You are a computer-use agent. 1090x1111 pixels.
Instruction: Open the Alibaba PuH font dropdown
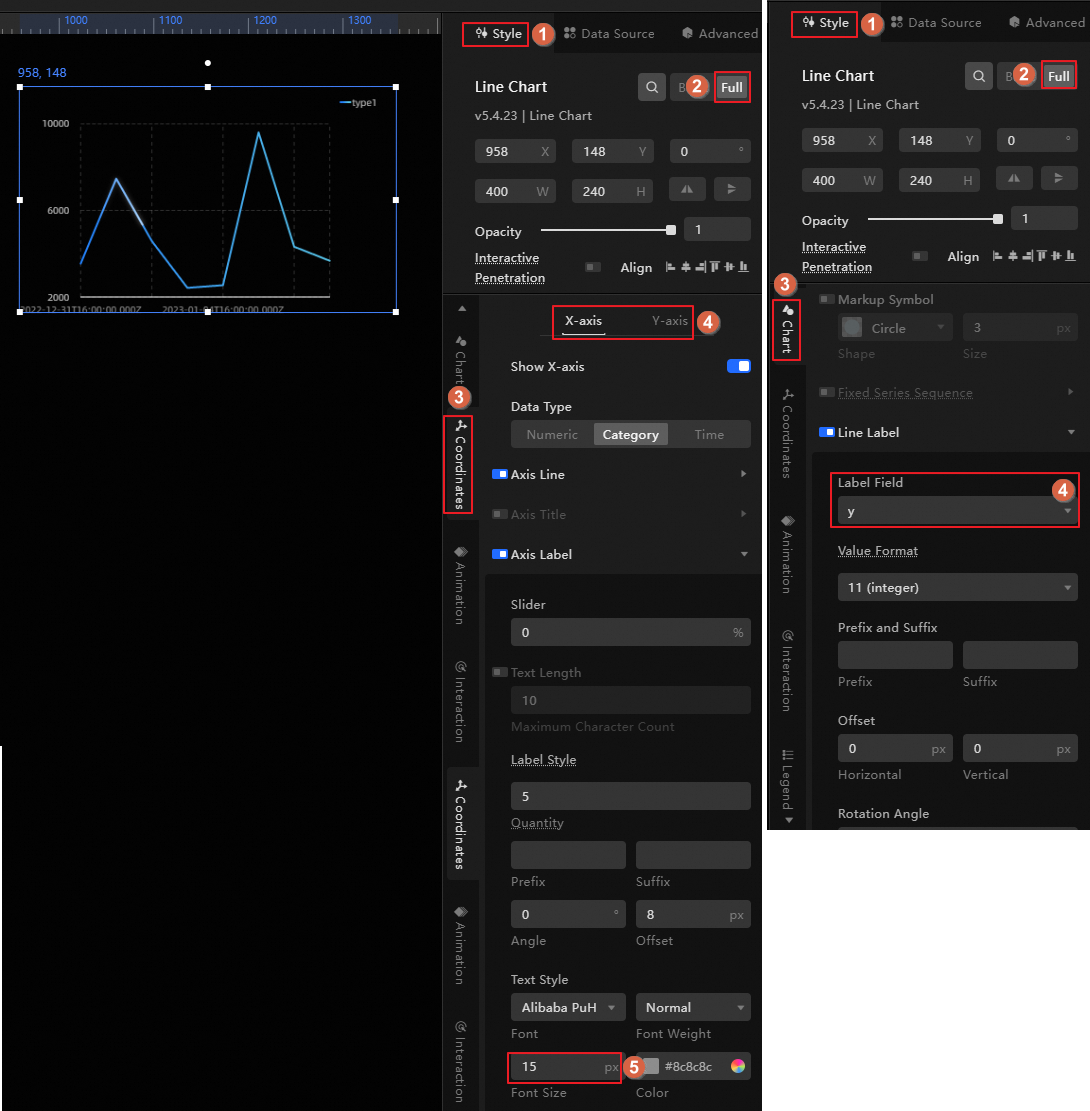pyautogui.click(x=568, y=1007)
